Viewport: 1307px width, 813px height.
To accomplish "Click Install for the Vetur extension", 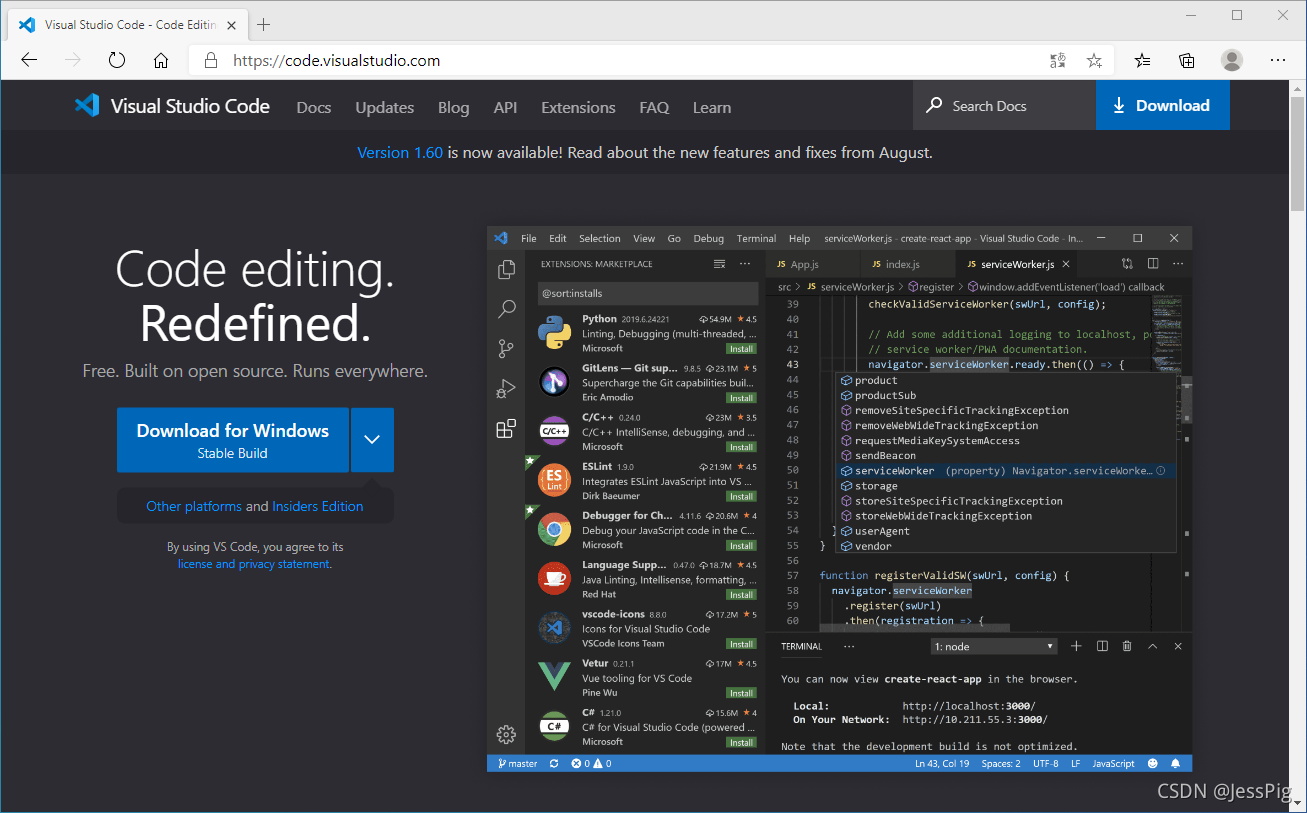I will click(741, 693).
